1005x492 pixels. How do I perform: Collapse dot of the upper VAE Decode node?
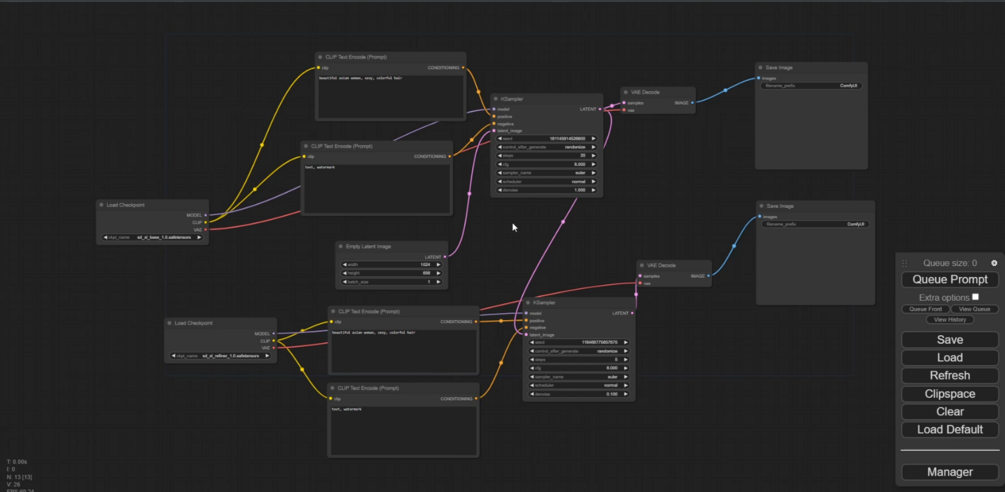626,92
